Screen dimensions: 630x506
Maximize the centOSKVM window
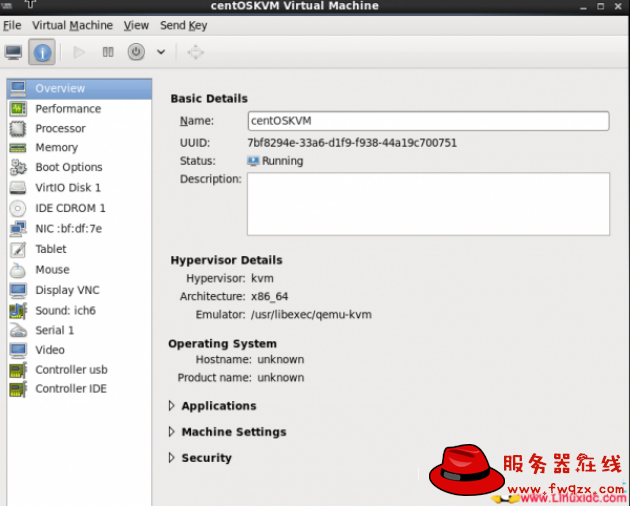[601, 6]
